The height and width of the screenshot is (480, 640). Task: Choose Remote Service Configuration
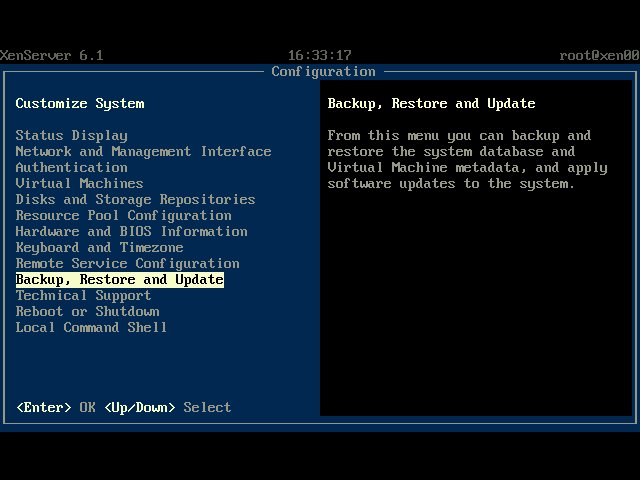(127, 263)
